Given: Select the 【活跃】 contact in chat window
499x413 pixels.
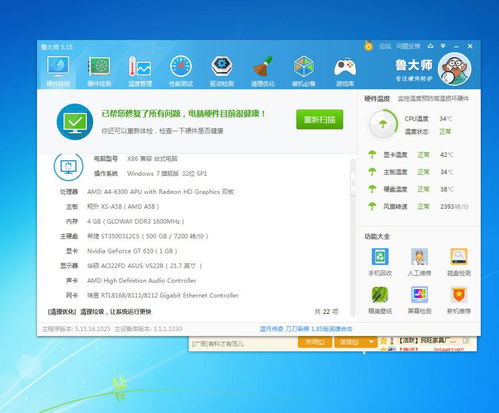Looking at the screenshot, I should click(x=427, y=341).
